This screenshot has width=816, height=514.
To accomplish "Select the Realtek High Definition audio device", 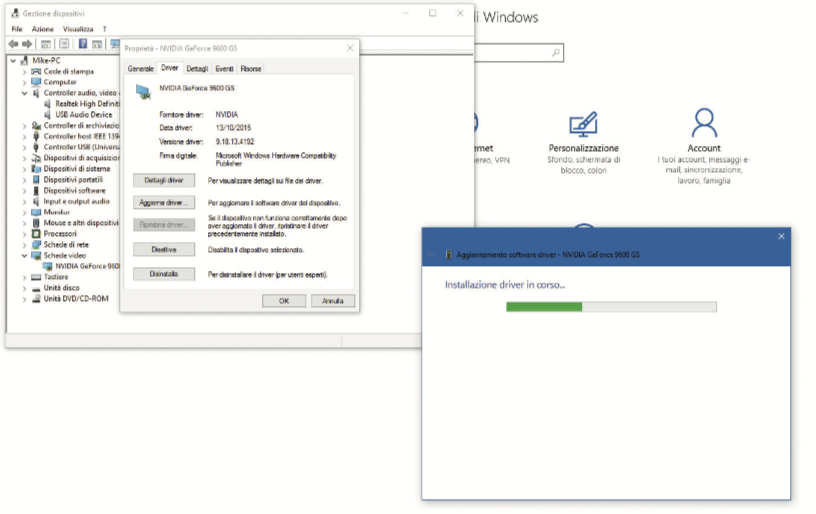I will point(87,104).
